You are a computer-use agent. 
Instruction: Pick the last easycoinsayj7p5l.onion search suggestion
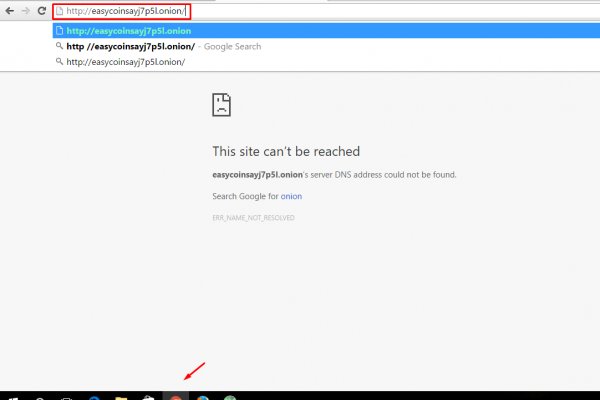(x=125, y=62)
